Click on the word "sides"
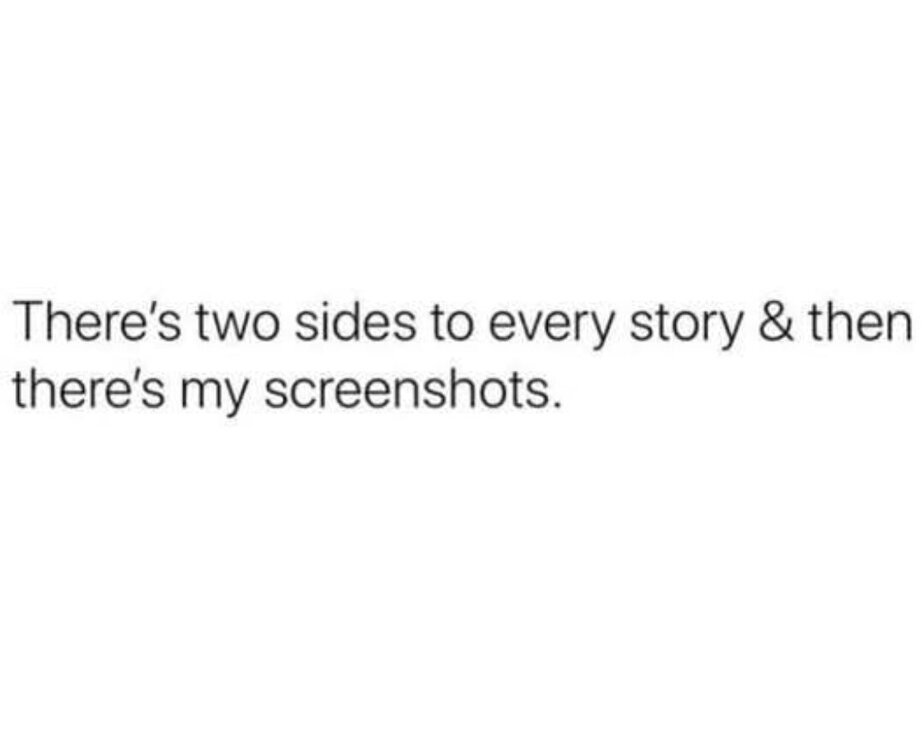Viewport: 924px width, 750px height. click(x=355, y=322)
